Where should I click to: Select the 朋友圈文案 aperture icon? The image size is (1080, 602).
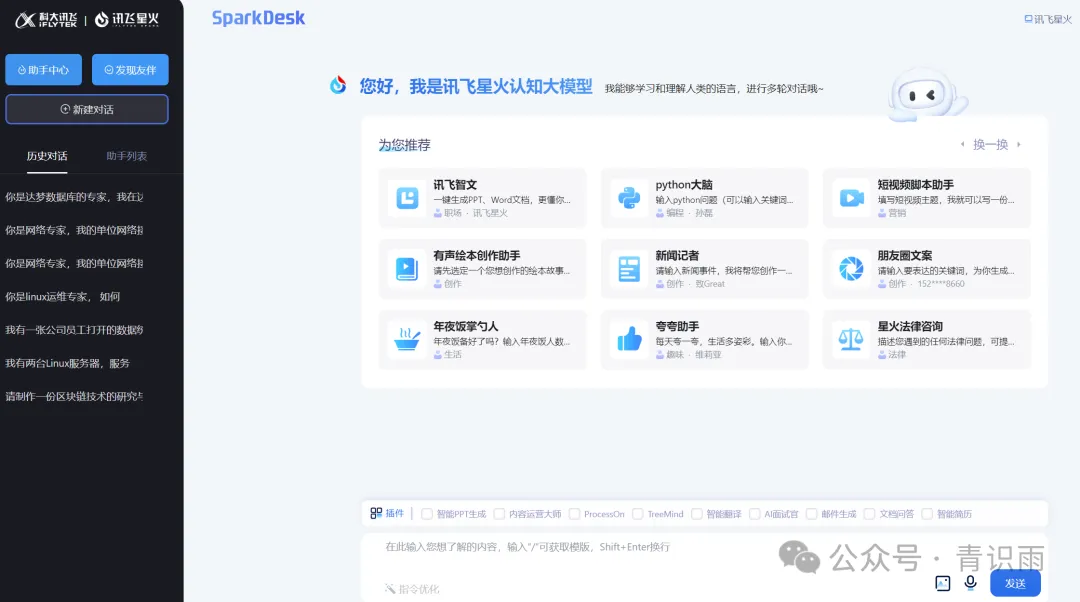click(851, 268)
